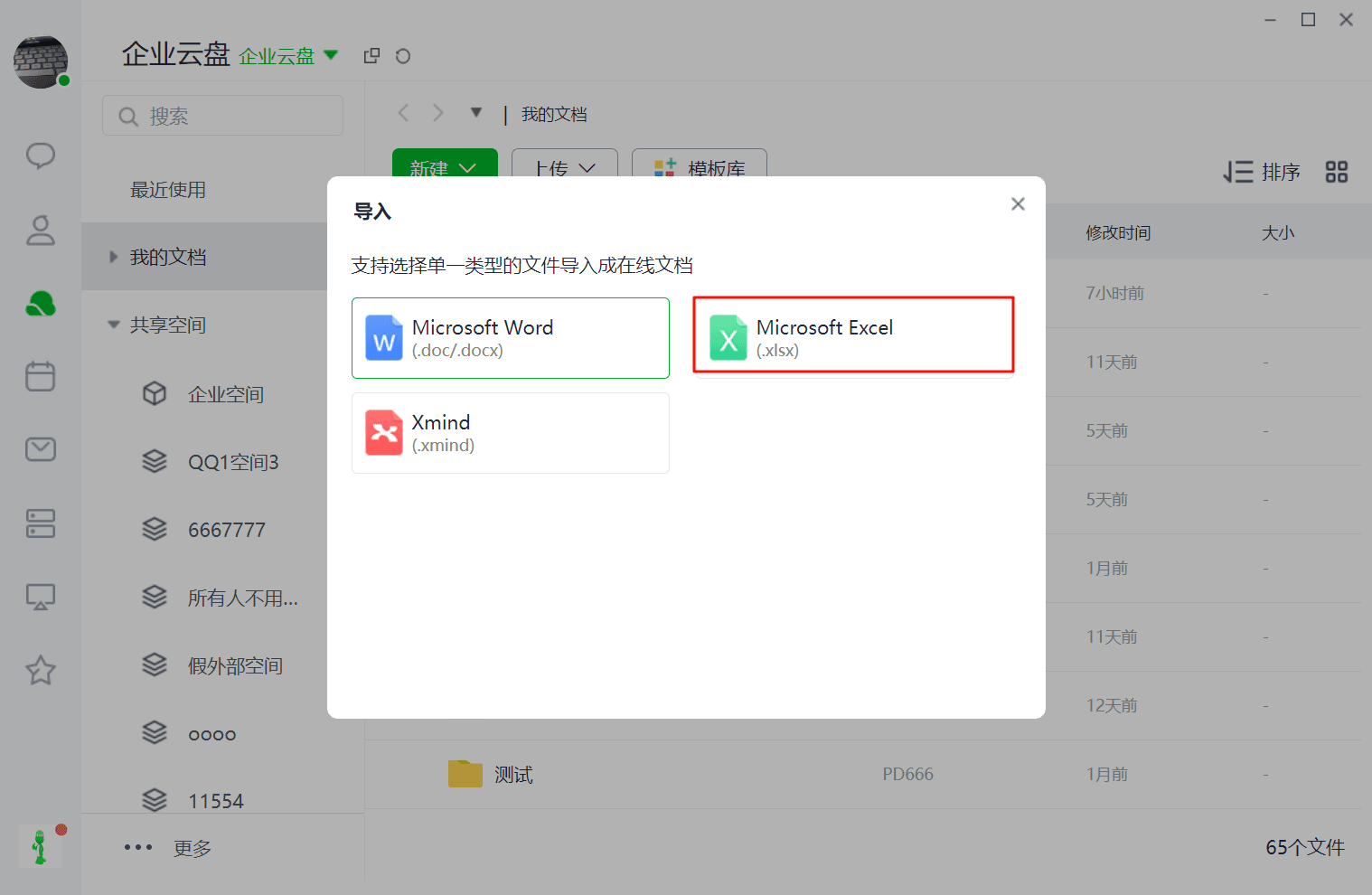Click the 搜索 search field
Screen dimensions: 1372x895
click(x=223, y=116)
